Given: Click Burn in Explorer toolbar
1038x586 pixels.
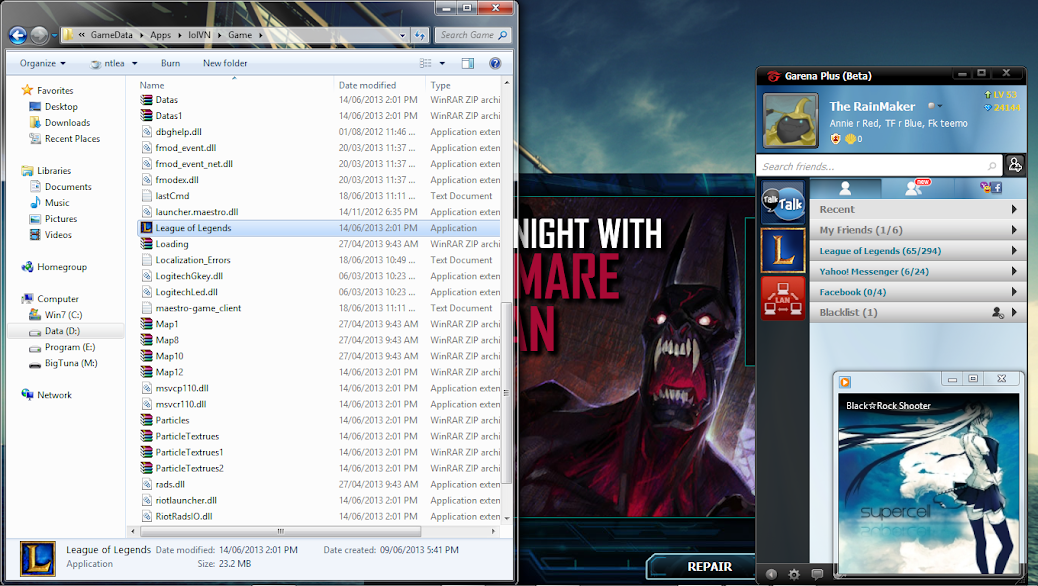Looking at the screenshot, I should tap(170, 64).
